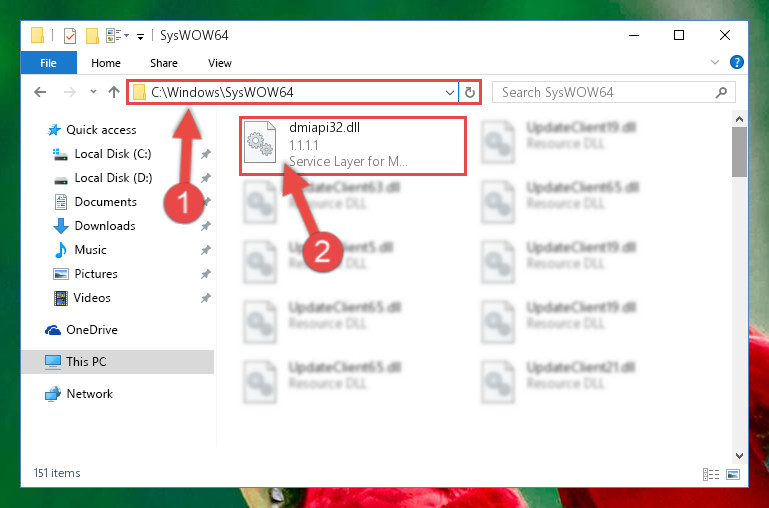
Task: Click the pin icon beside Downloads
Action: tap(205, 226)
